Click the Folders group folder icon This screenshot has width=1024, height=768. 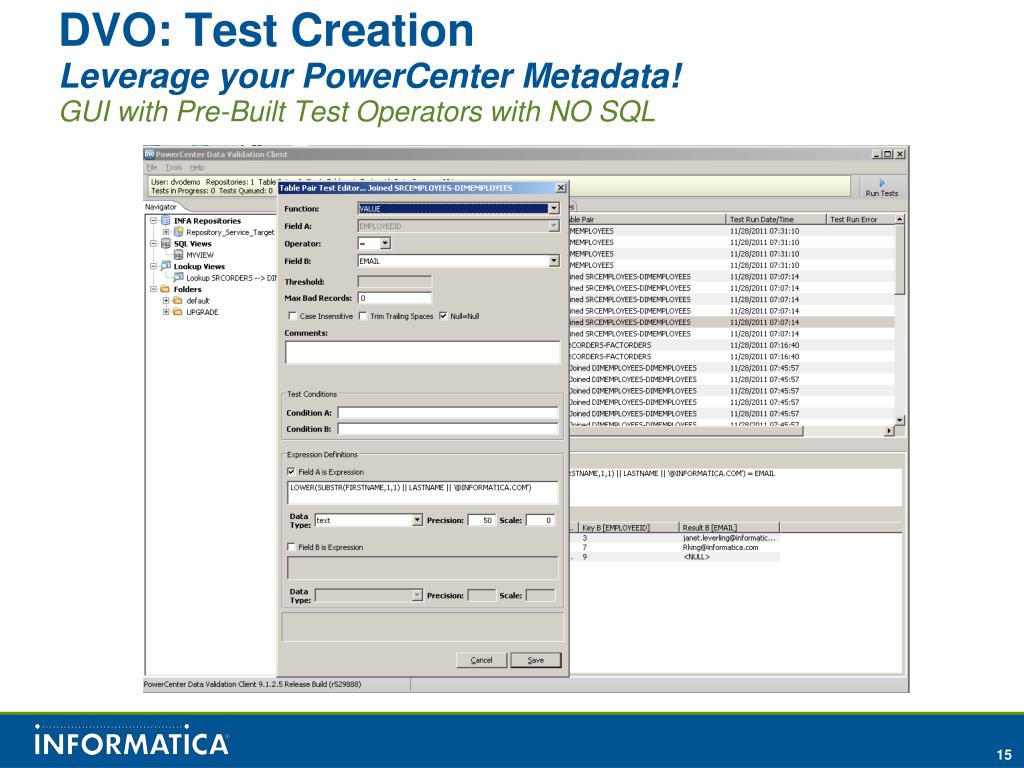click(166, 289)
